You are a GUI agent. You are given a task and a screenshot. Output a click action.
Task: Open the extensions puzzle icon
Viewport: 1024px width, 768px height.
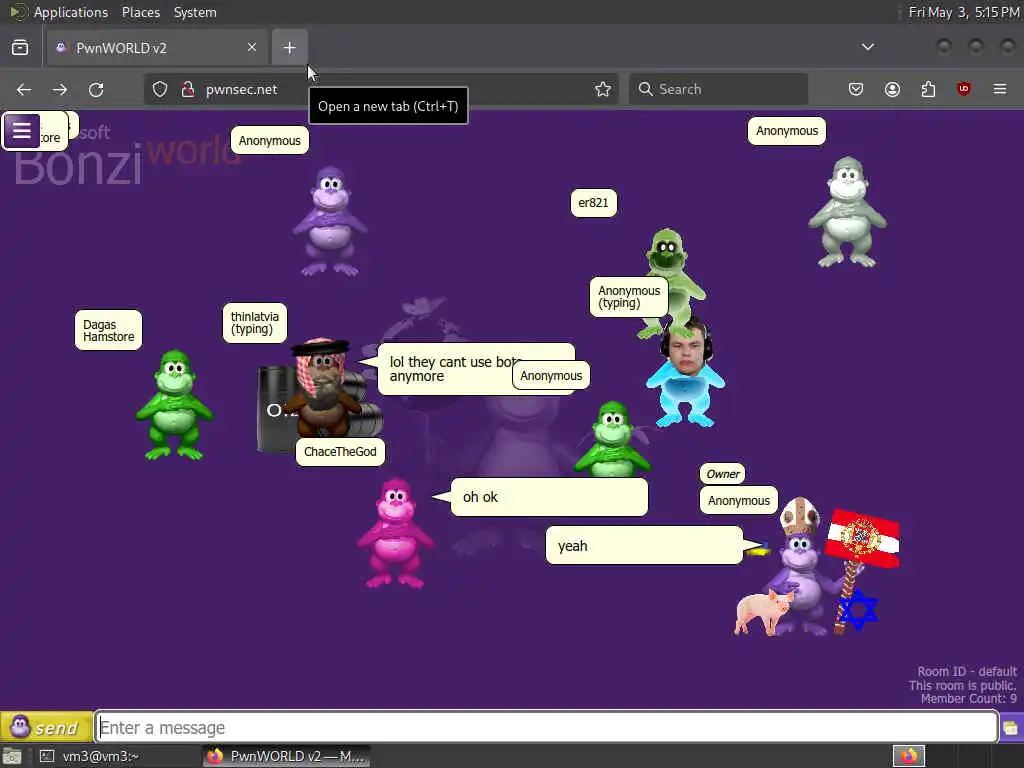pyautogui.click(x=928, y=89)
